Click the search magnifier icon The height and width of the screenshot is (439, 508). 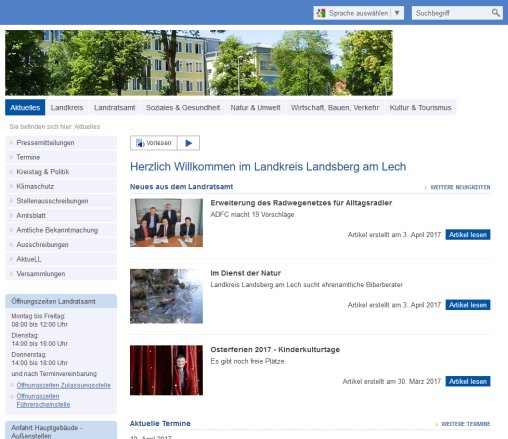click(496, 13)
